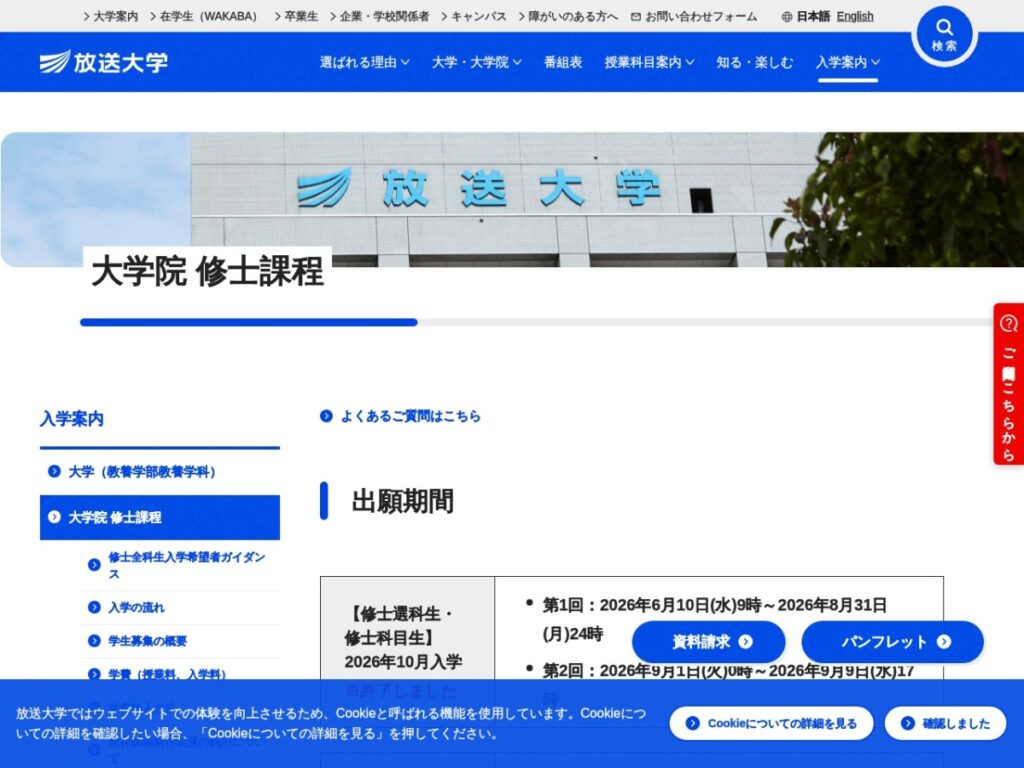Screen dimensions: 1024x768
Task: Click the arrow icon beside 大学（教養学部教養学科）
Action: coord(54,471)
